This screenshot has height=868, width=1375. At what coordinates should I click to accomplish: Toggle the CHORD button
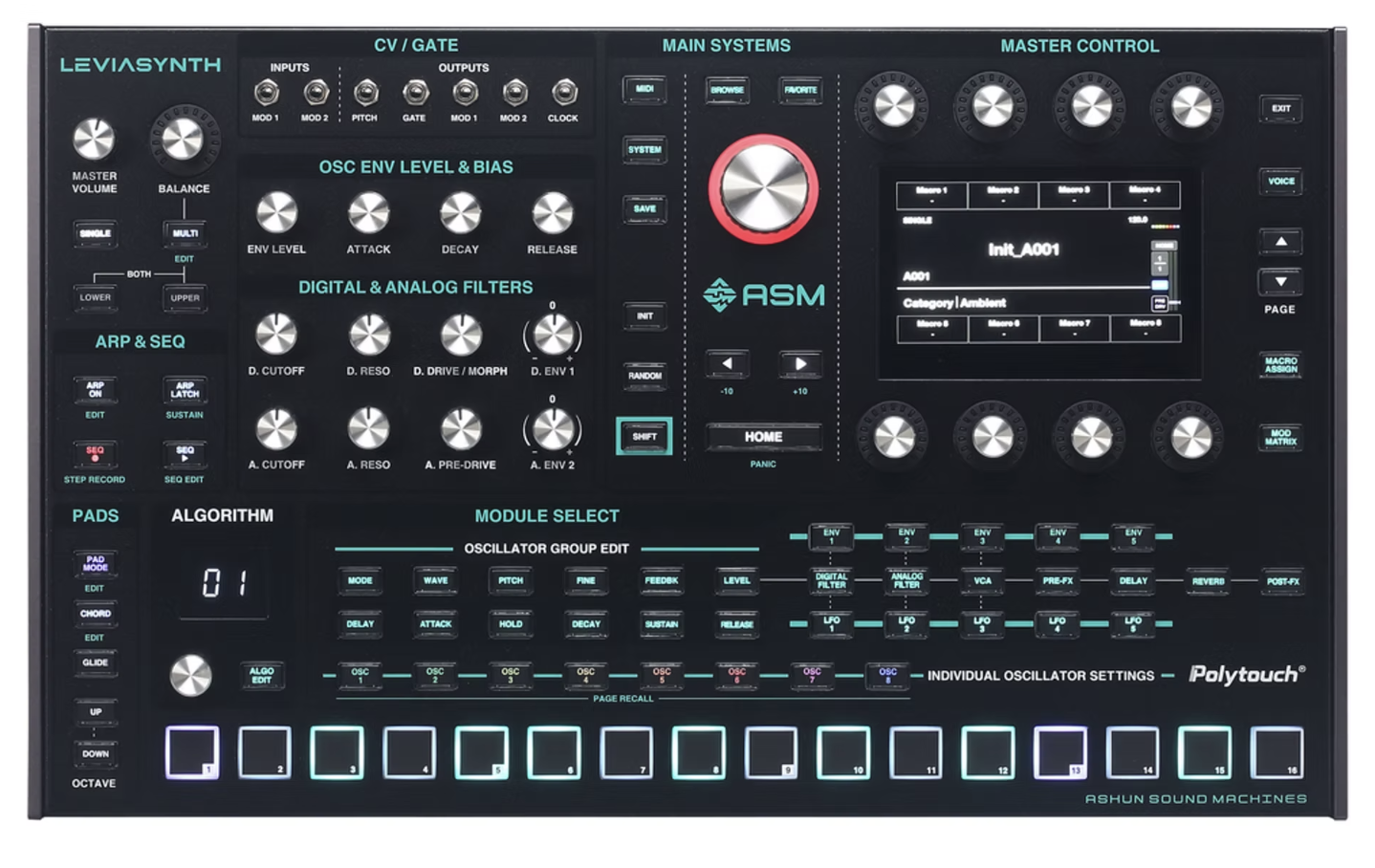95,614
